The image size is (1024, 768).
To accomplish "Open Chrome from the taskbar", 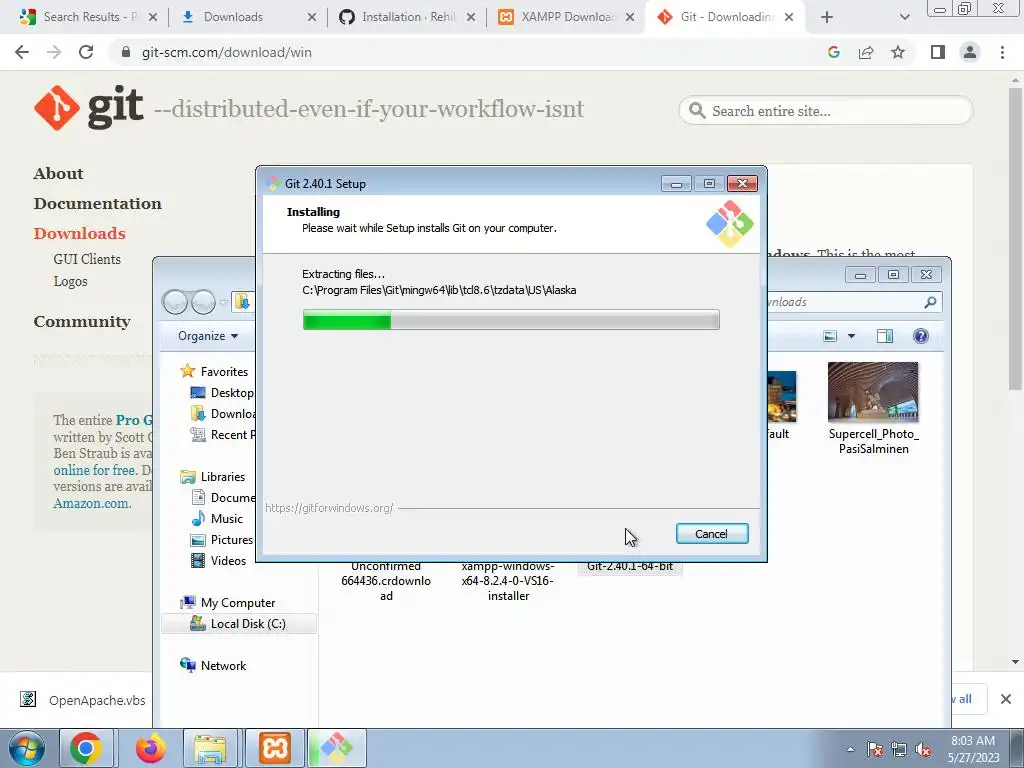I will click(87, 748).
